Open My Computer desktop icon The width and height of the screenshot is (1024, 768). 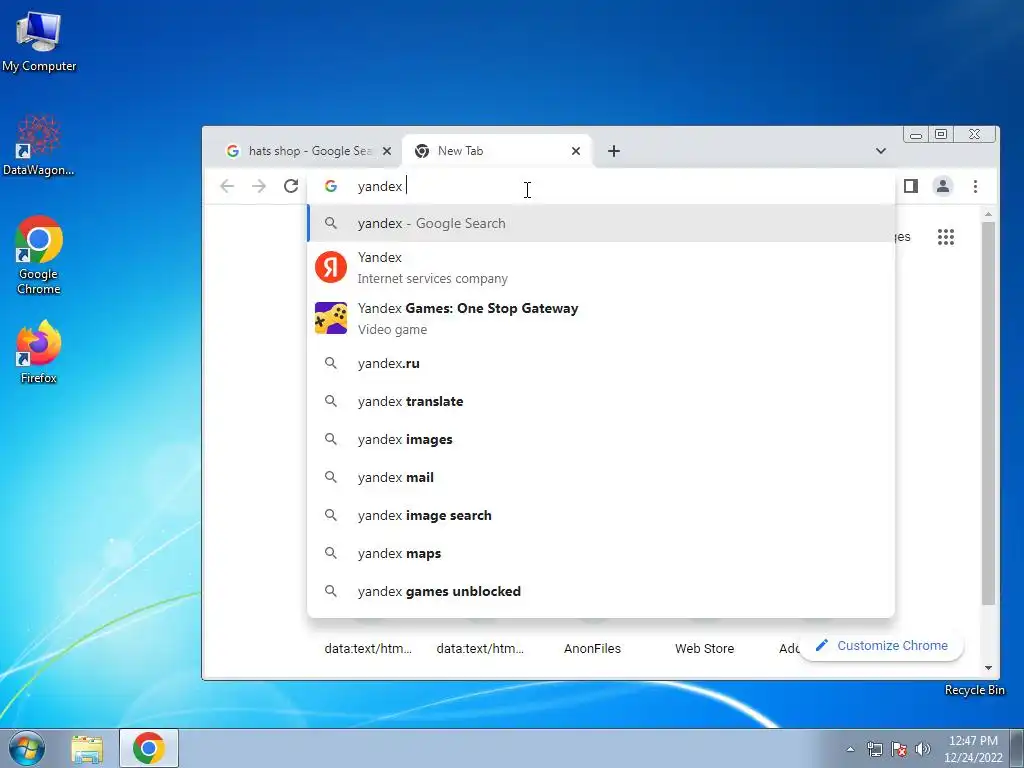click(x=39, y=40)
